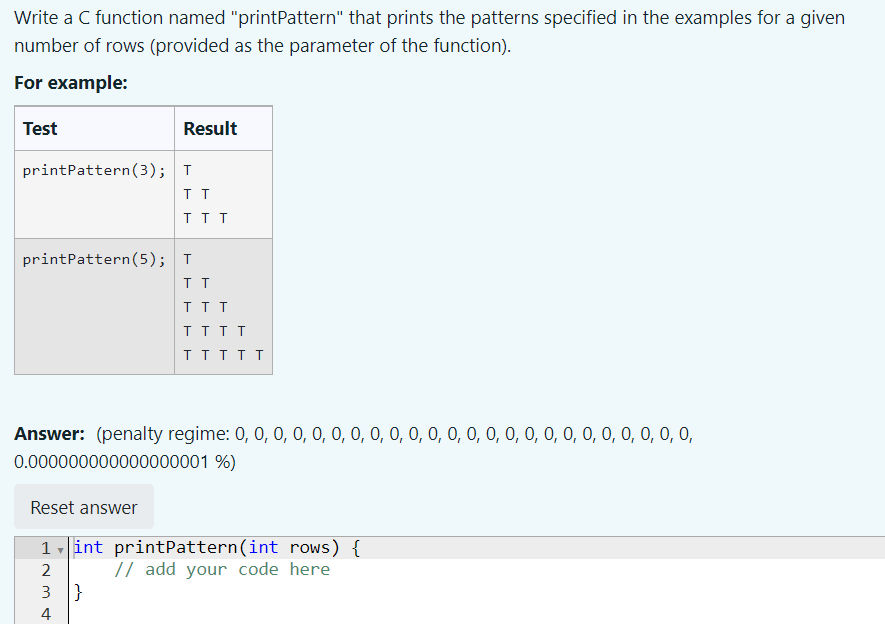Click the keyword 'int' on line 1

point(86,547)
